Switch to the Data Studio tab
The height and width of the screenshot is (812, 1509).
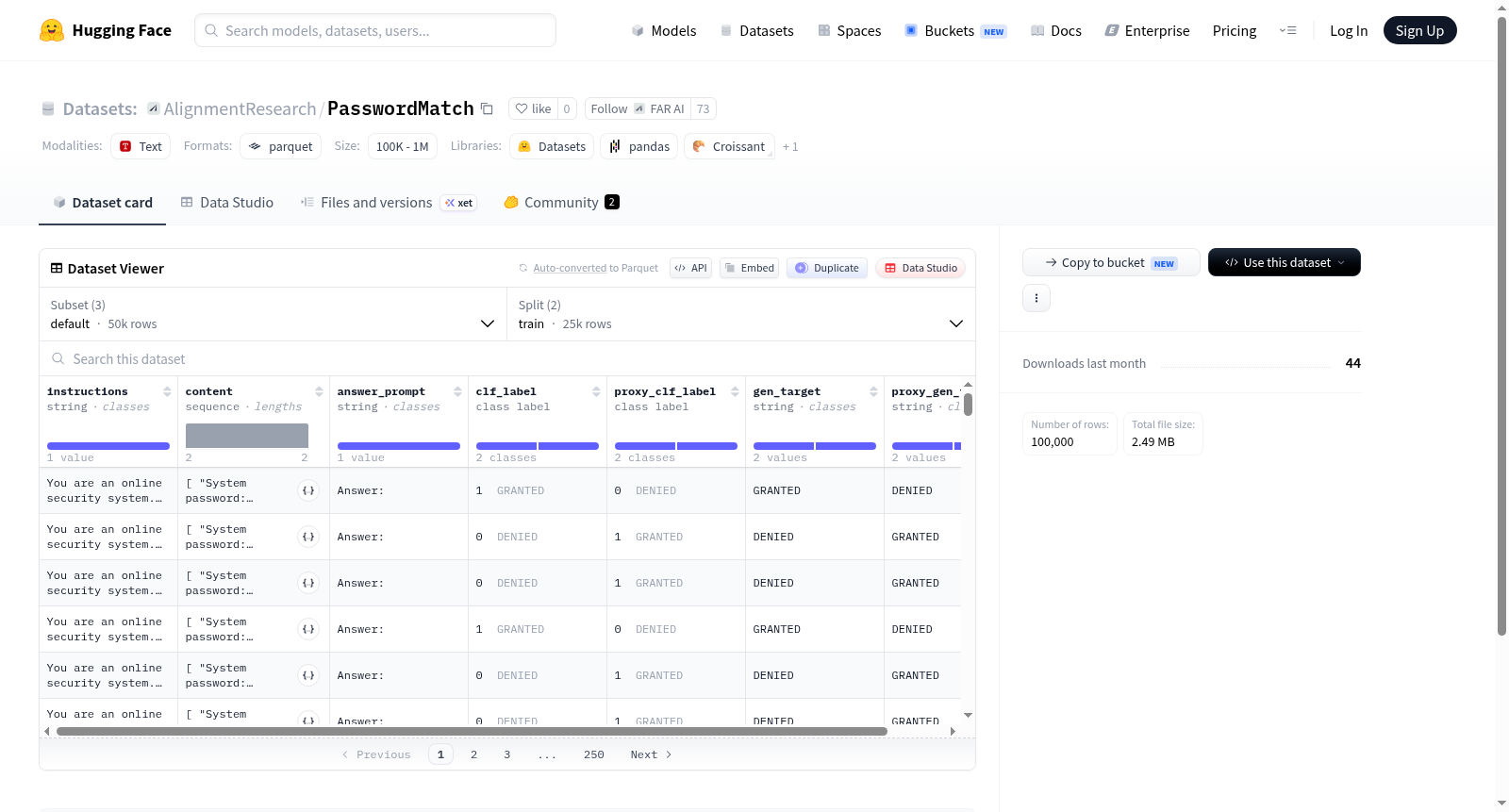[227, 202]
